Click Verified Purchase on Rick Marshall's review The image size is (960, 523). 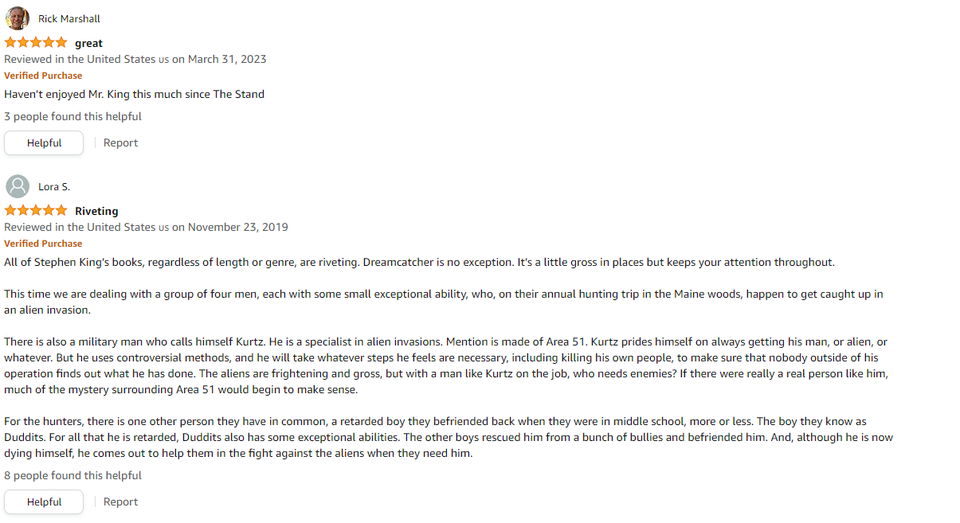point(43,76)
